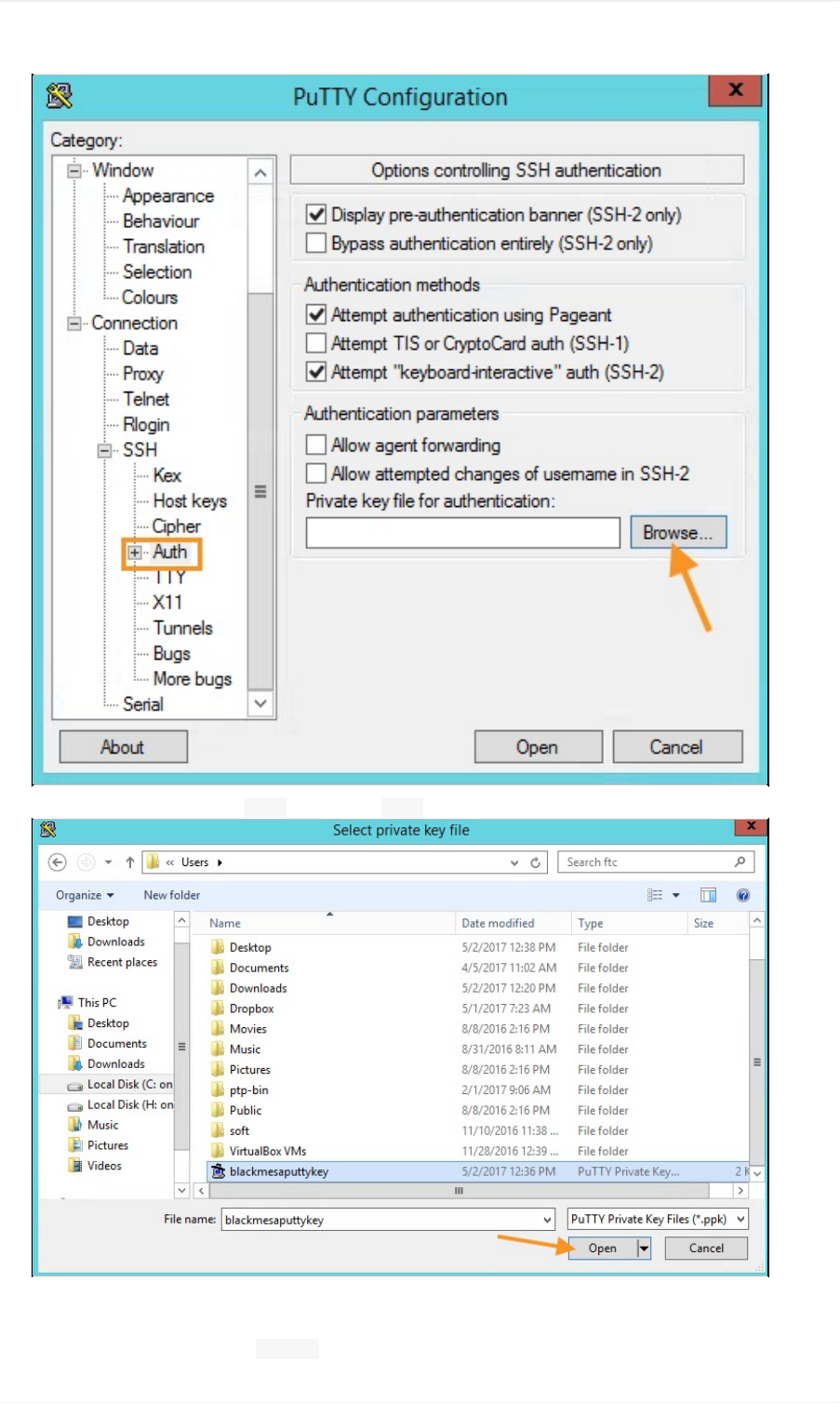Click Open in the file selection dialog

click(x=603, y=1249)
